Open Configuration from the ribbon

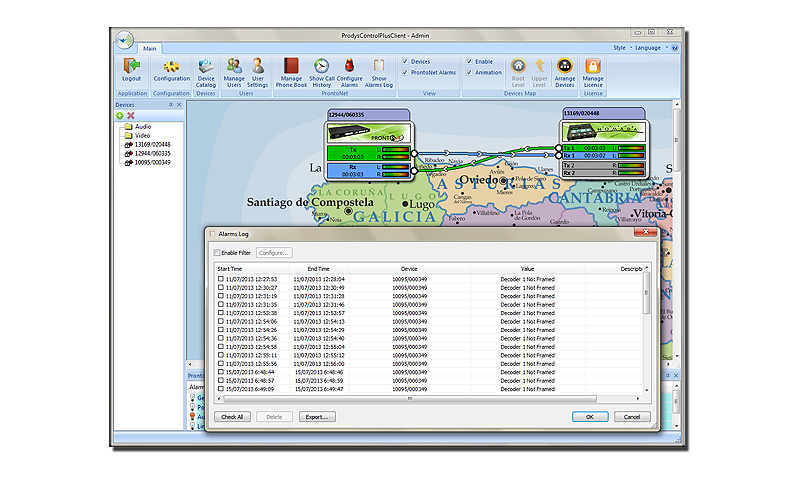(172, 68)
